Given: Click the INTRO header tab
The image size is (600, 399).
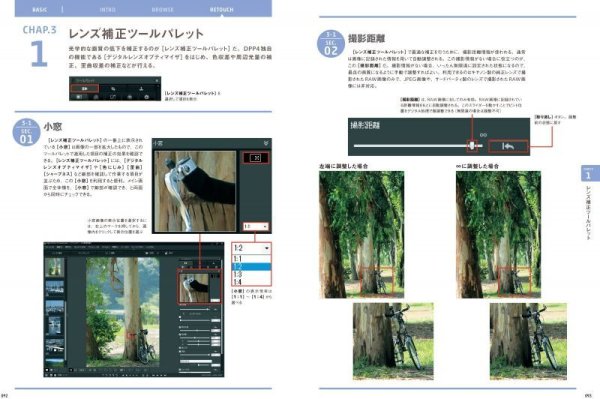Looking at the screenshot, I should pos(108,10).
